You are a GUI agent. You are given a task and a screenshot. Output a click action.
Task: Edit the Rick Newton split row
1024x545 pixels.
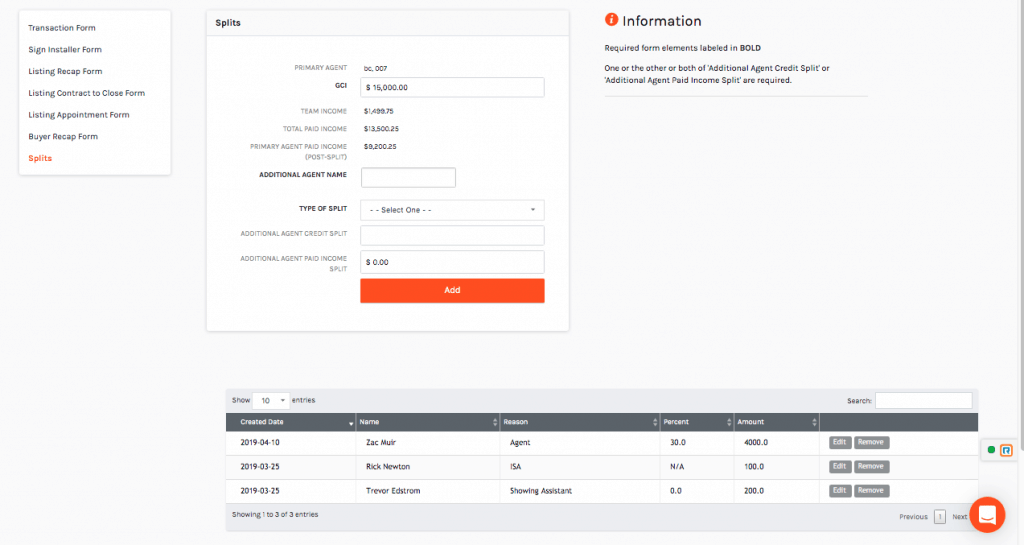pos(840,467)
